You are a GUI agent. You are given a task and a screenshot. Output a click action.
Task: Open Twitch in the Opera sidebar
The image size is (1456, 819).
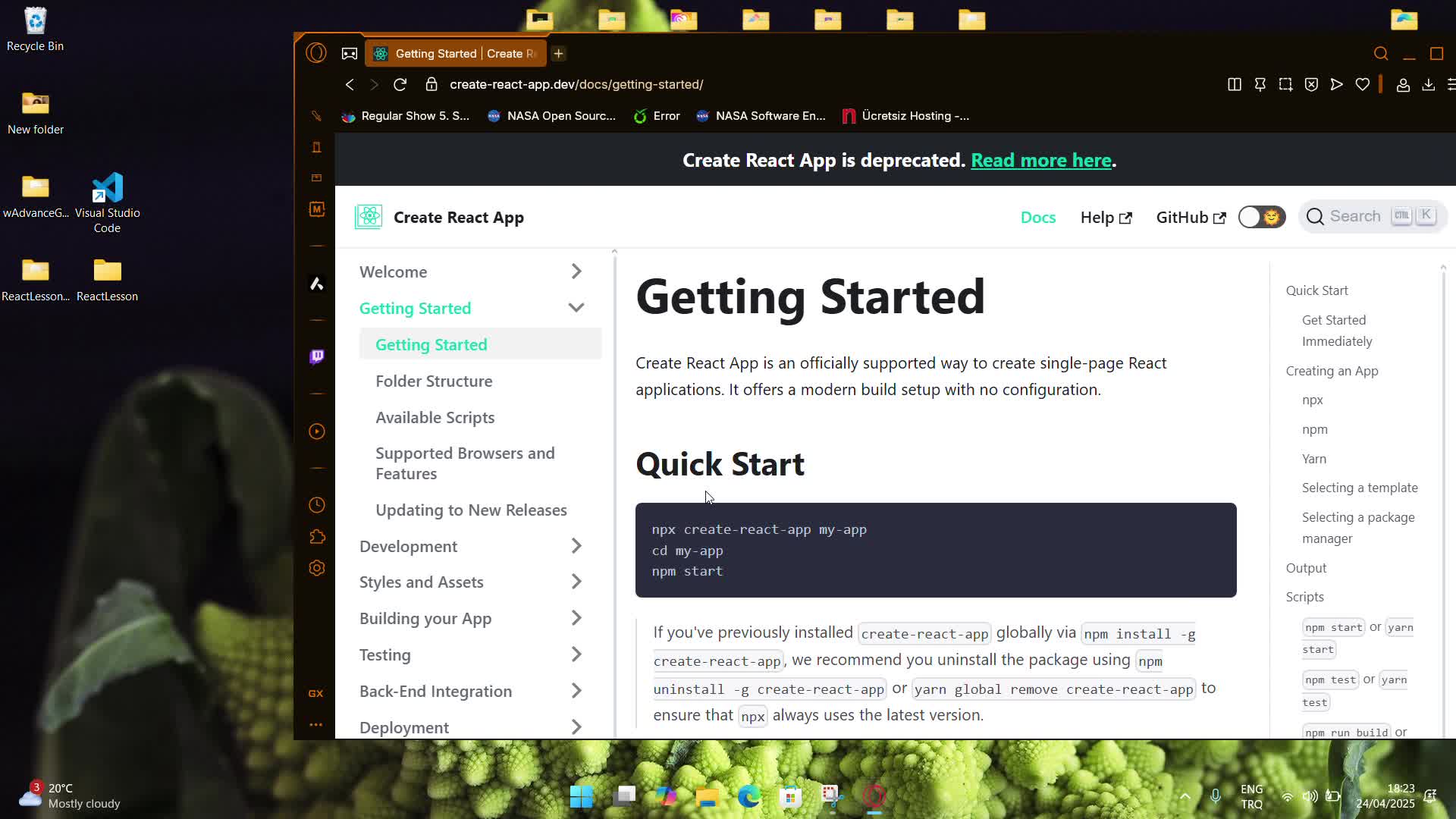click(x=317, y=356)
